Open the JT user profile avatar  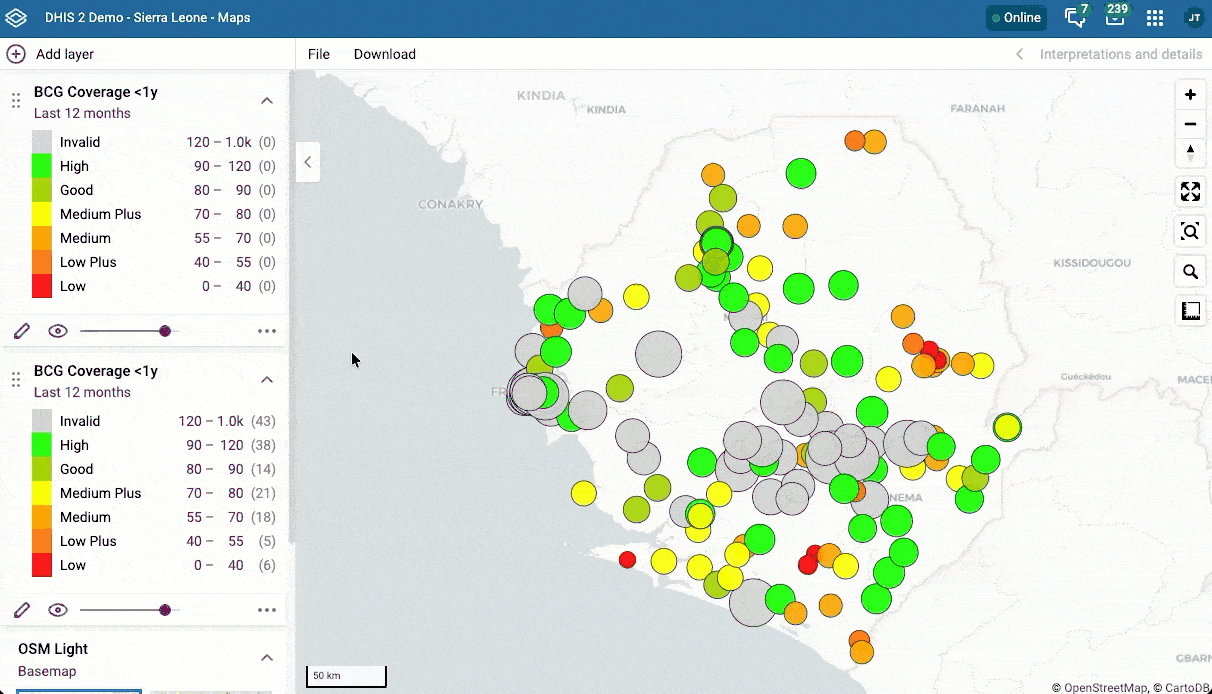coord(1193,17)
